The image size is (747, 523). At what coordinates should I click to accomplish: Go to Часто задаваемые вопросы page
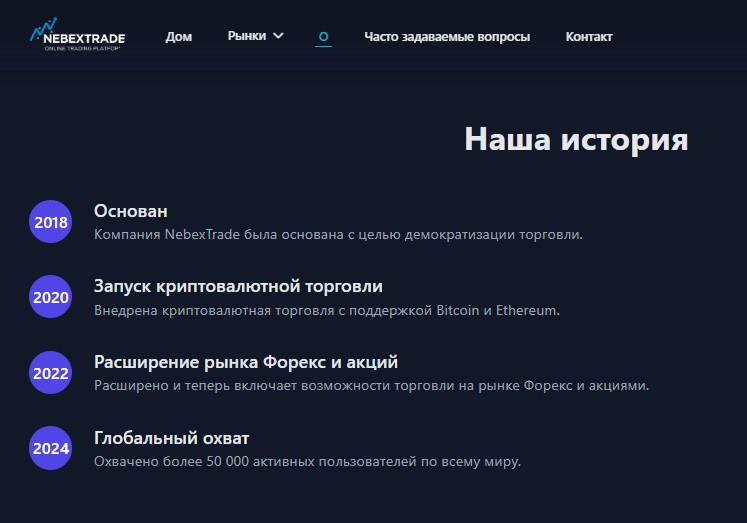pyautogui.click(x=447, y=37)
